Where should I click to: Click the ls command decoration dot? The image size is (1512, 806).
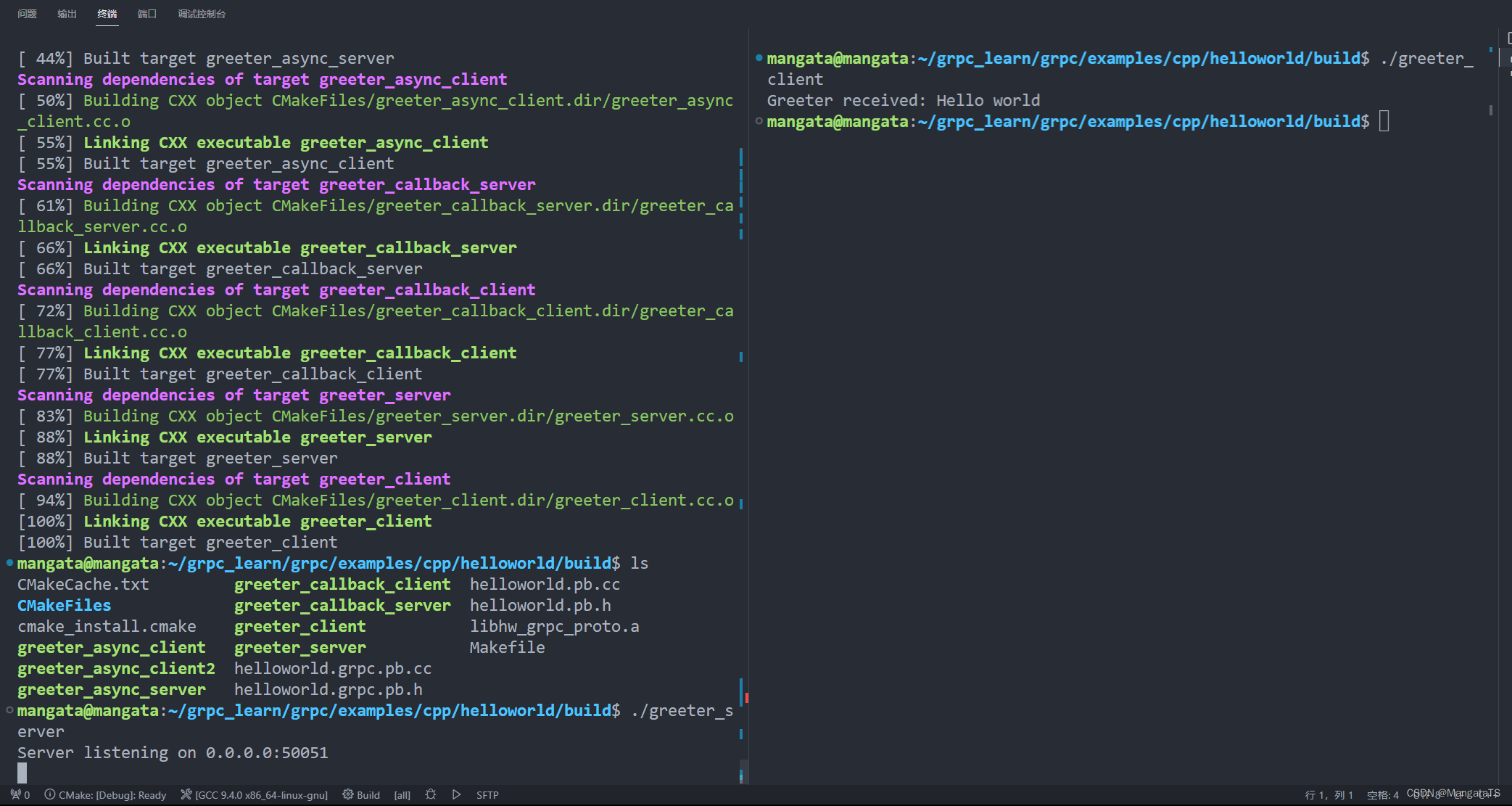[x=9, y=563]
